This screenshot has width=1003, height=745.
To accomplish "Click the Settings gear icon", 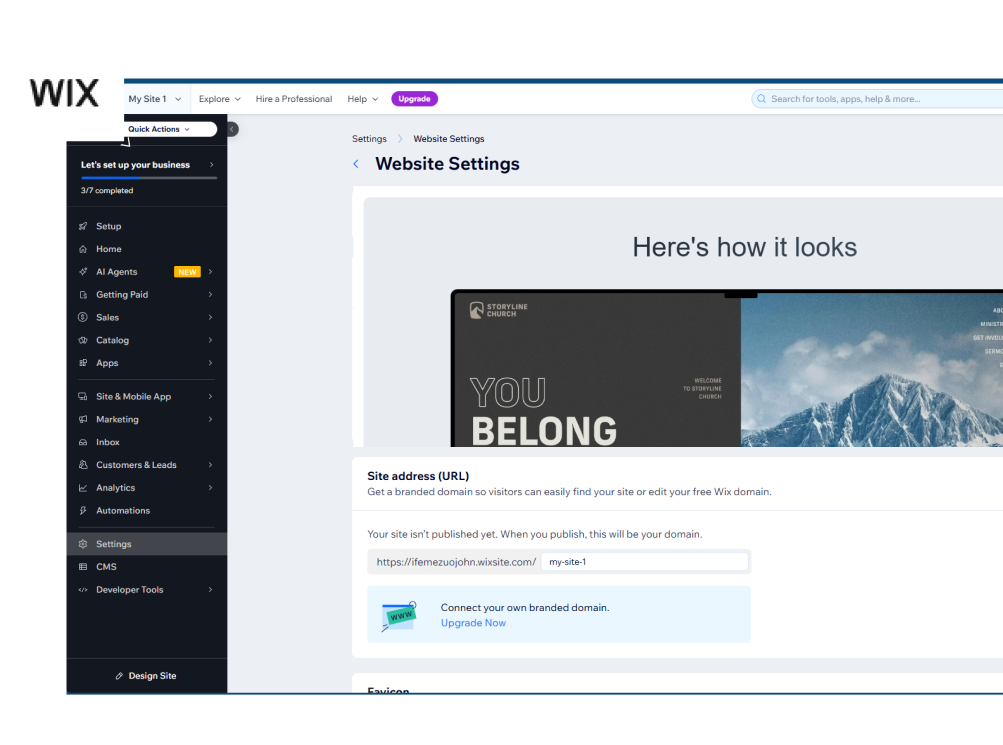I will point(83,544).
